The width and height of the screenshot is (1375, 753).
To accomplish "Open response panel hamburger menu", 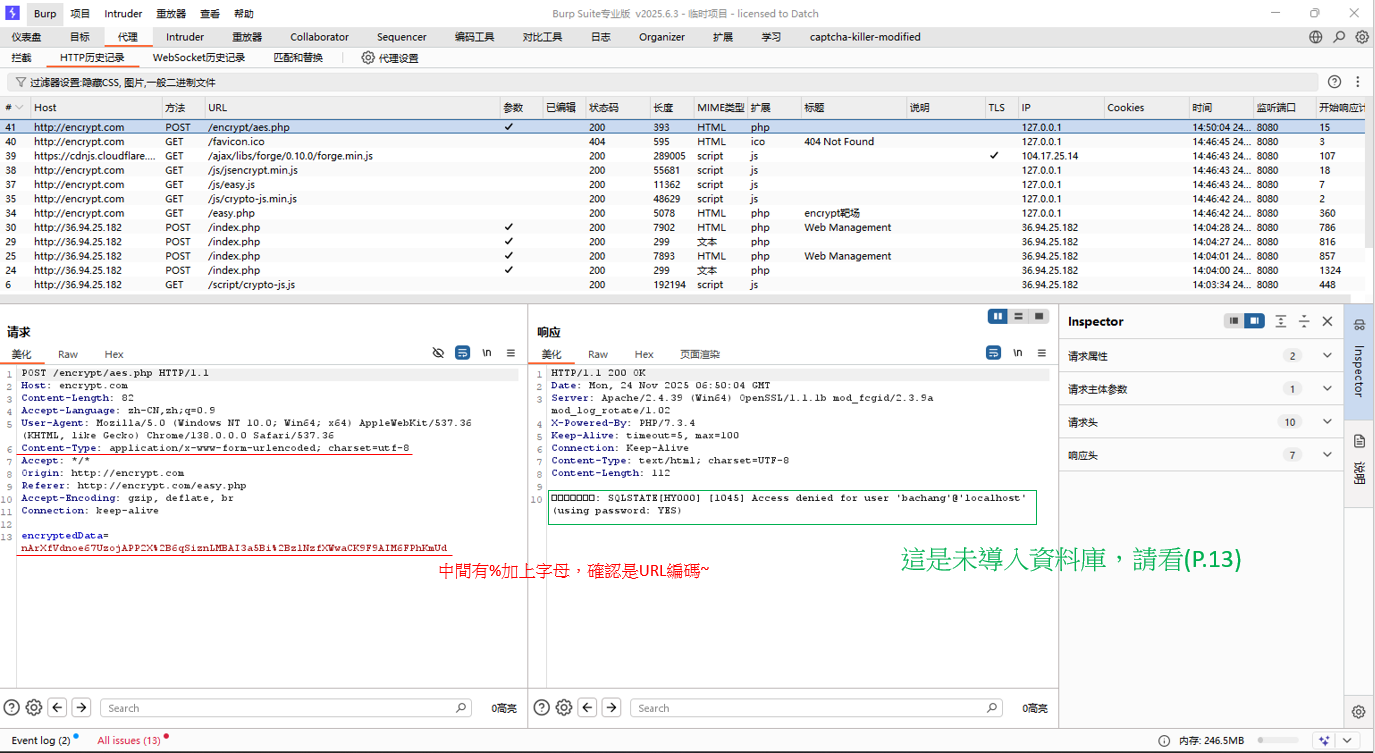I will pos(1041,353).
